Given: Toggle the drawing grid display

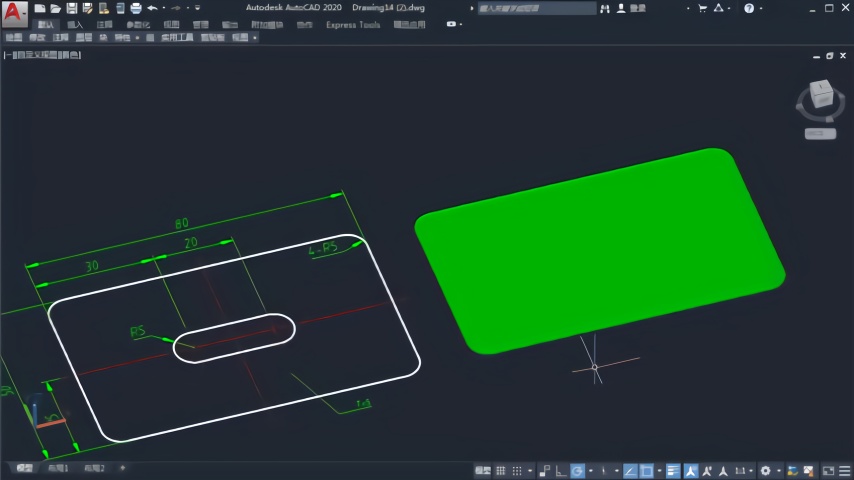Looking at the screenshot, I should tap(501, 471).
